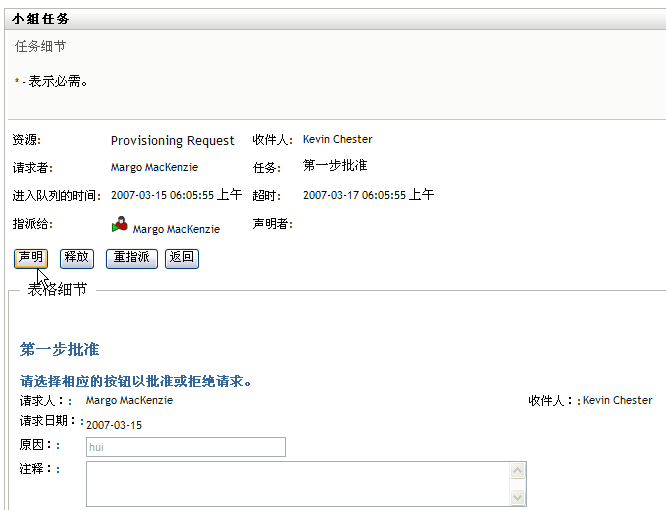The height and width of the screenshot is (510, 666).
Task: Click the 原因 input field containing hui
Action: coord(186,447)
